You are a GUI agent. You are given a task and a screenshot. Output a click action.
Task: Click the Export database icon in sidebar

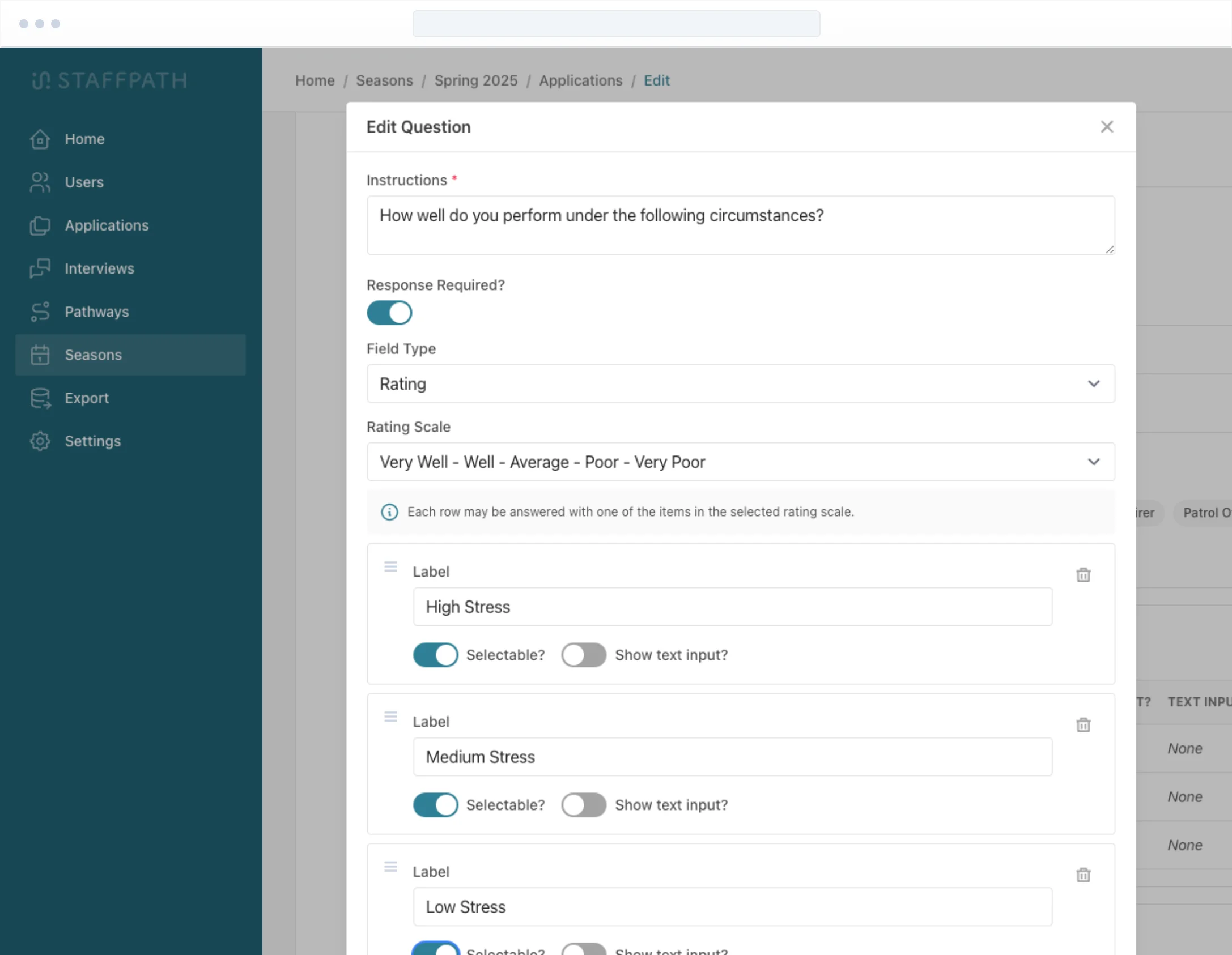[40, 398]
